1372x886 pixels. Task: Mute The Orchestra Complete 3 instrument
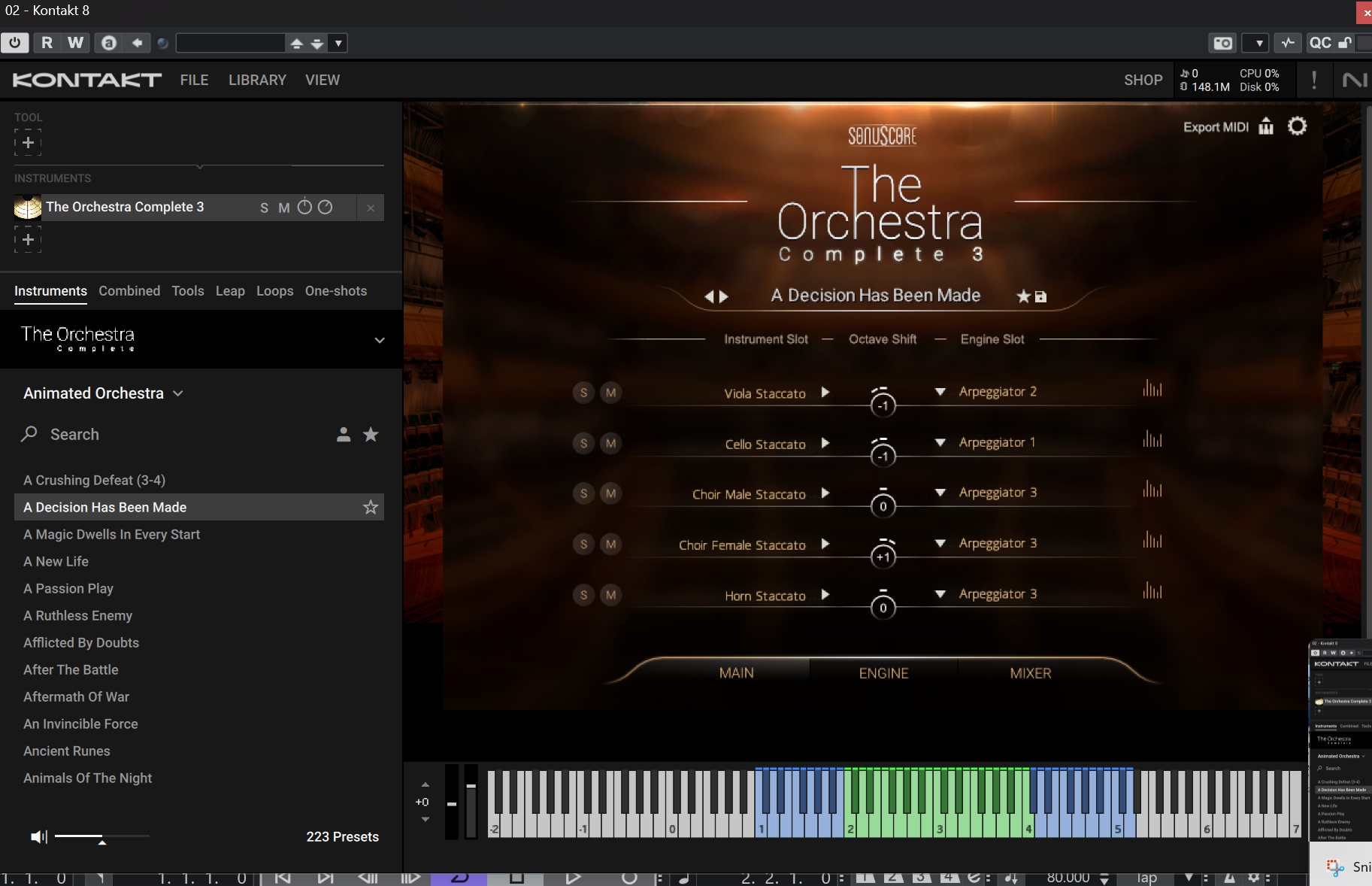[x=283, y=208]
